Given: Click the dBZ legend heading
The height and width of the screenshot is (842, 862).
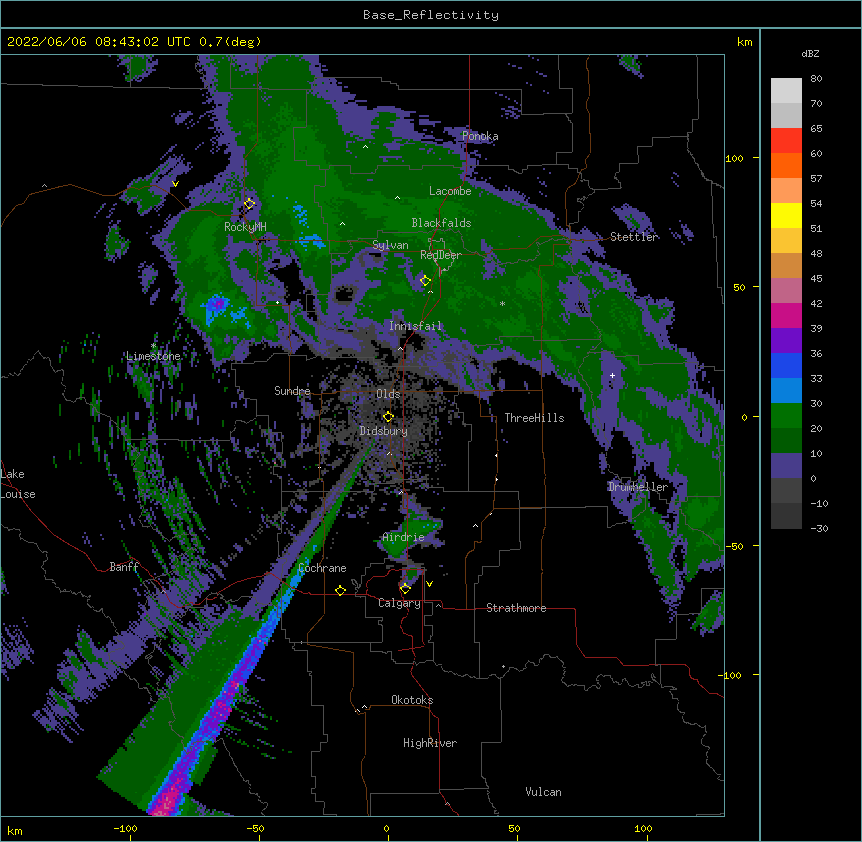Looking at the screenshot, I should 810,54.
